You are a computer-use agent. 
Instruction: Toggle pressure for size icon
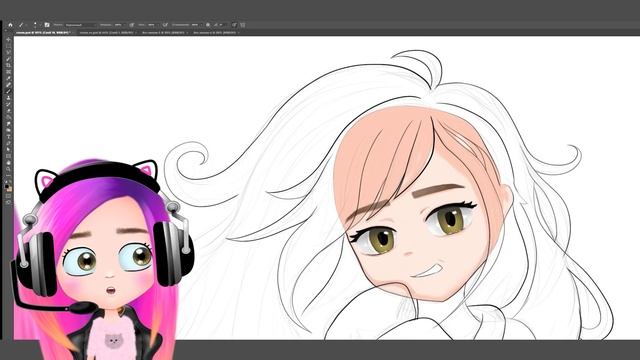tap(234, 25)
